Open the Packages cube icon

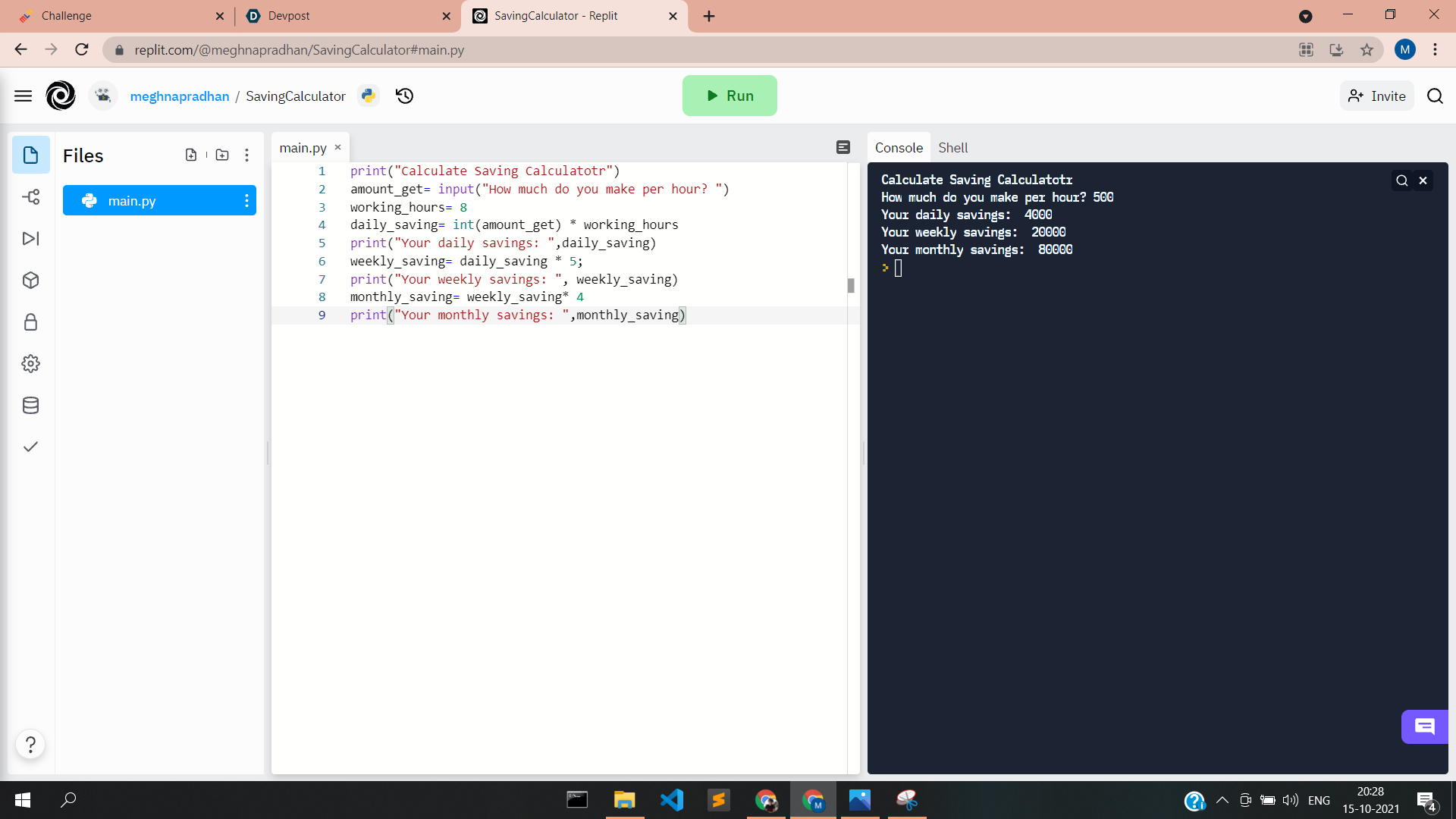click(x=31, y=281)
